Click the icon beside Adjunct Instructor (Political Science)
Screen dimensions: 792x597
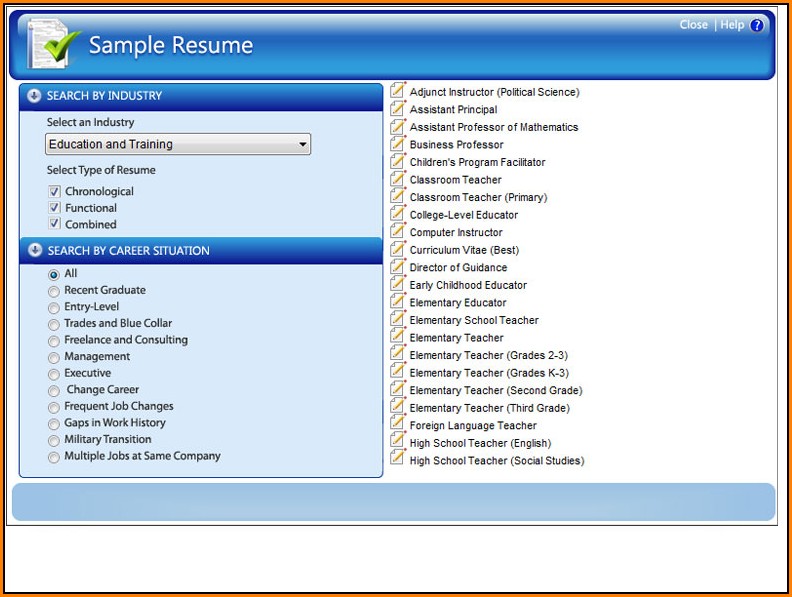[397, 91]
